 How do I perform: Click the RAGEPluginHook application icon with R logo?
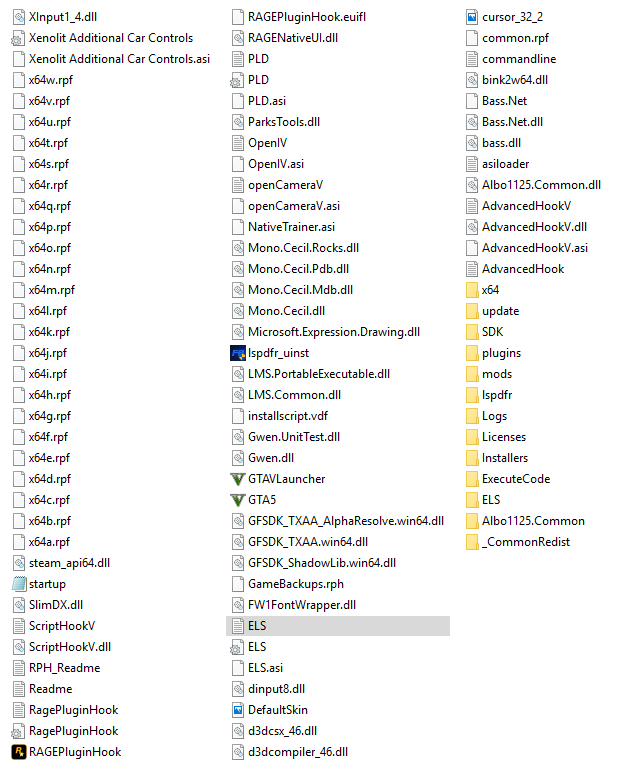(x=19, y=752)
